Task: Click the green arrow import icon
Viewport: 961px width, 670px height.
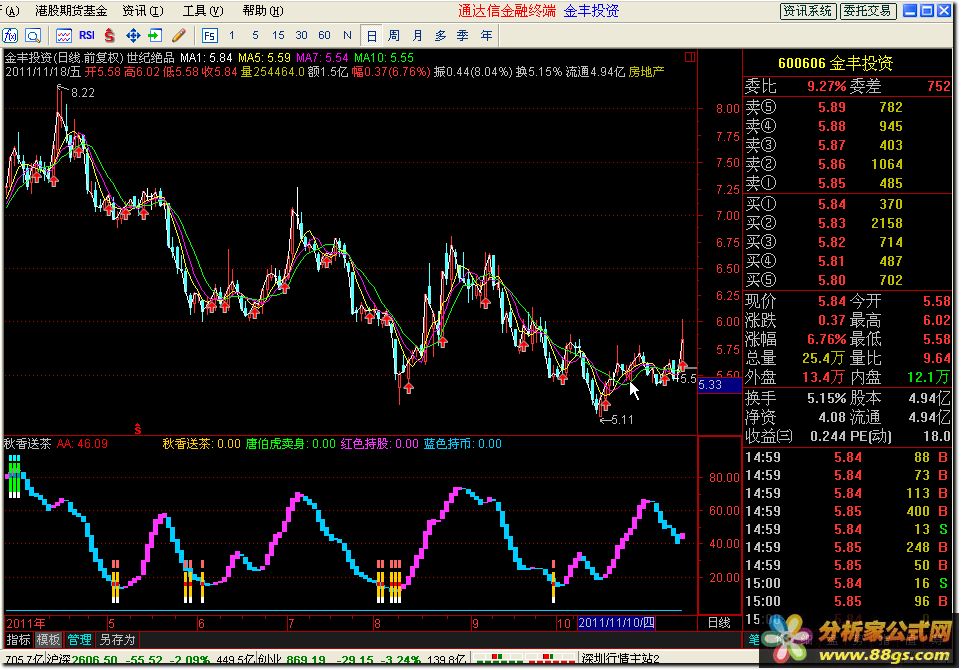Action: [x=155, y=36]
